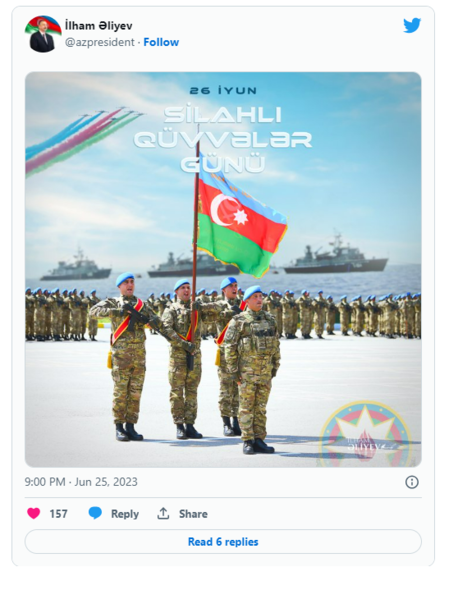Open the tweet info circle icon
The width and height of the screenshot is (458, 599).
[411, 482]
